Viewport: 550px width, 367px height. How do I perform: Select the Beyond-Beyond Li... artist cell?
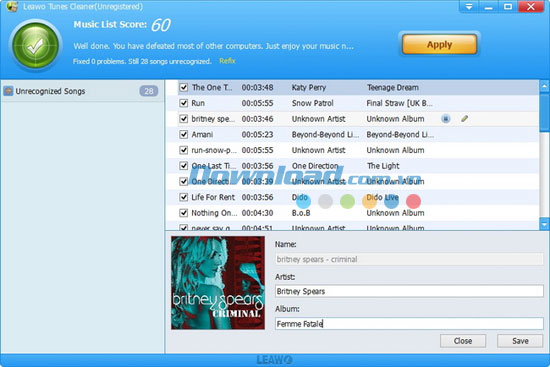[325, 134]
